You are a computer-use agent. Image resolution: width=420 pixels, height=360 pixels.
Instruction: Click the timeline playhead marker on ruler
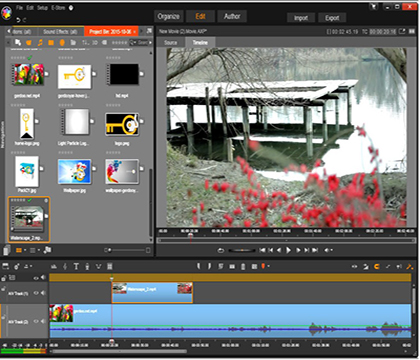pyautogui.click(x=112, y=342)
